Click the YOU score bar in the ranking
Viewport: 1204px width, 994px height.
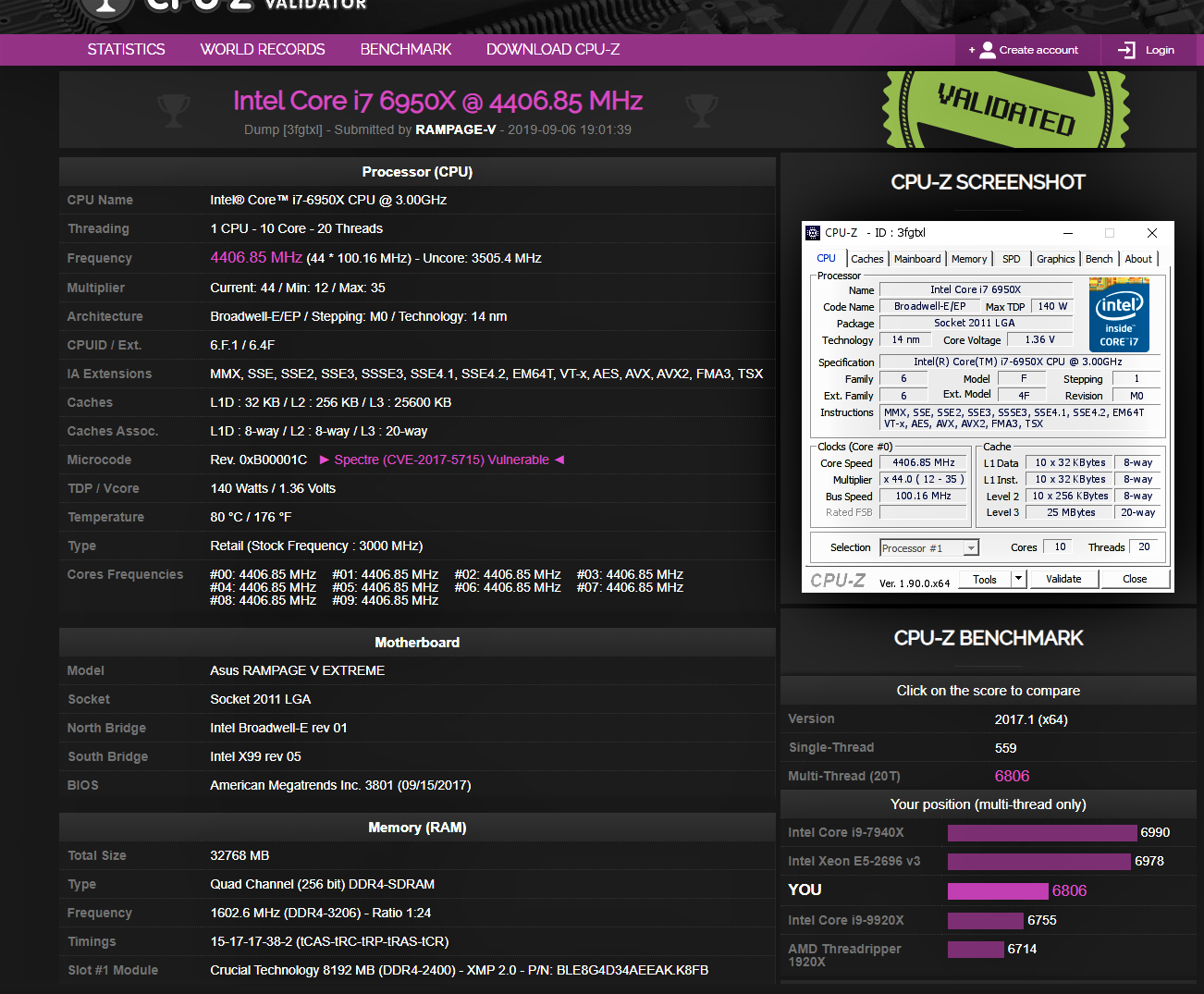point(998,891)
